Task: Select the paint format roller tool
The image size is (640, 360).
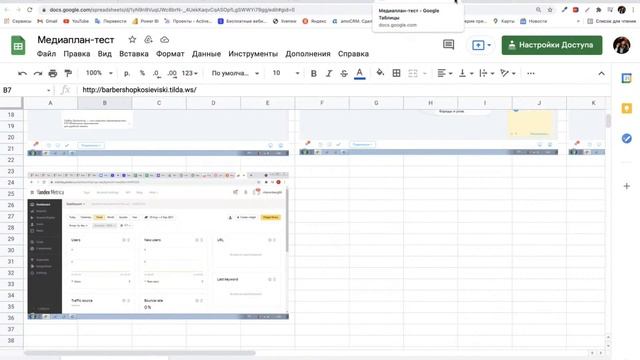Action: point(68,73)
